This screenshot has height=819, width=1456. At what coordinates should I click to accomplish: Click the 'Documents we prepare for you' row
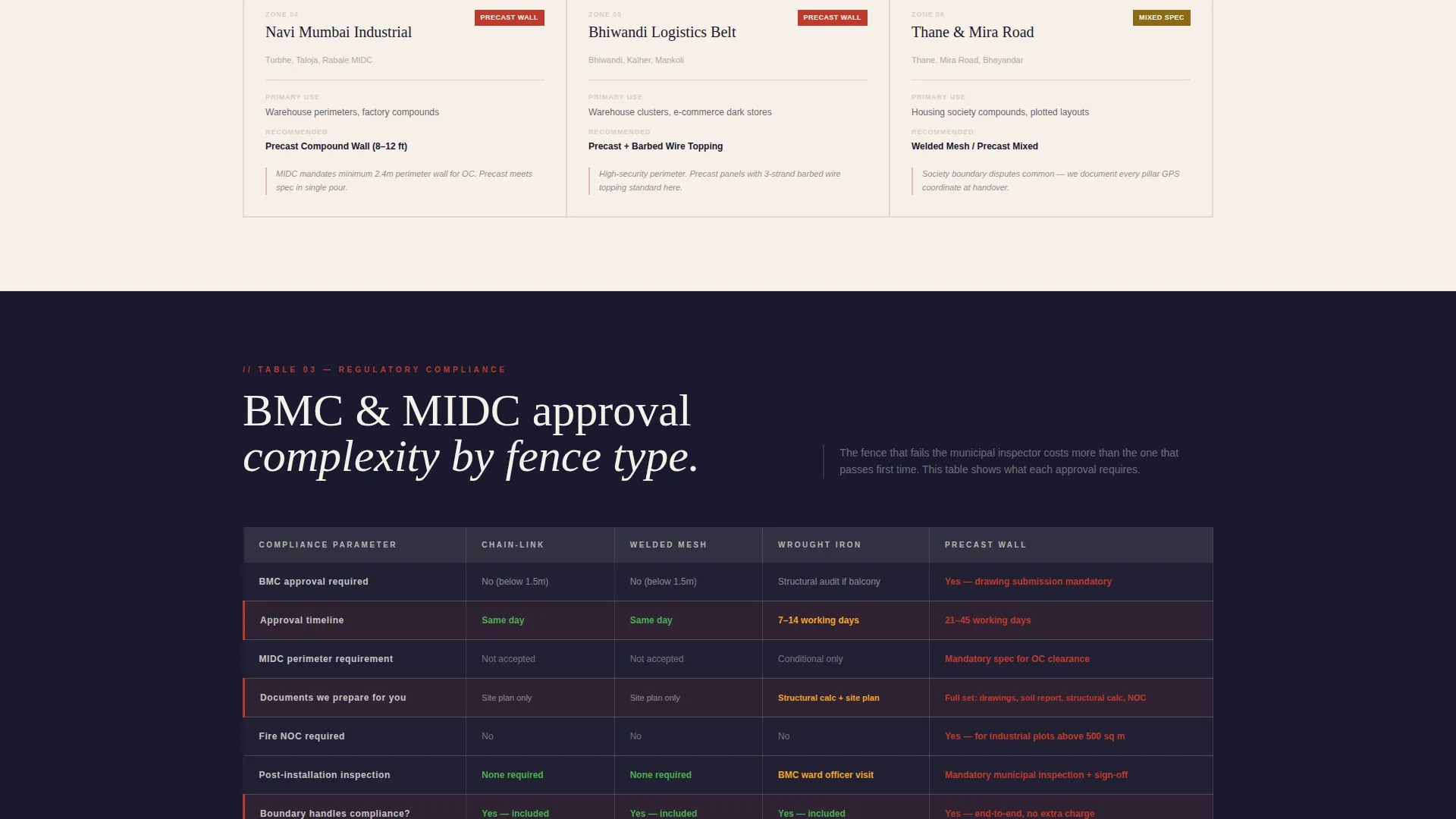tap(728, 698)
